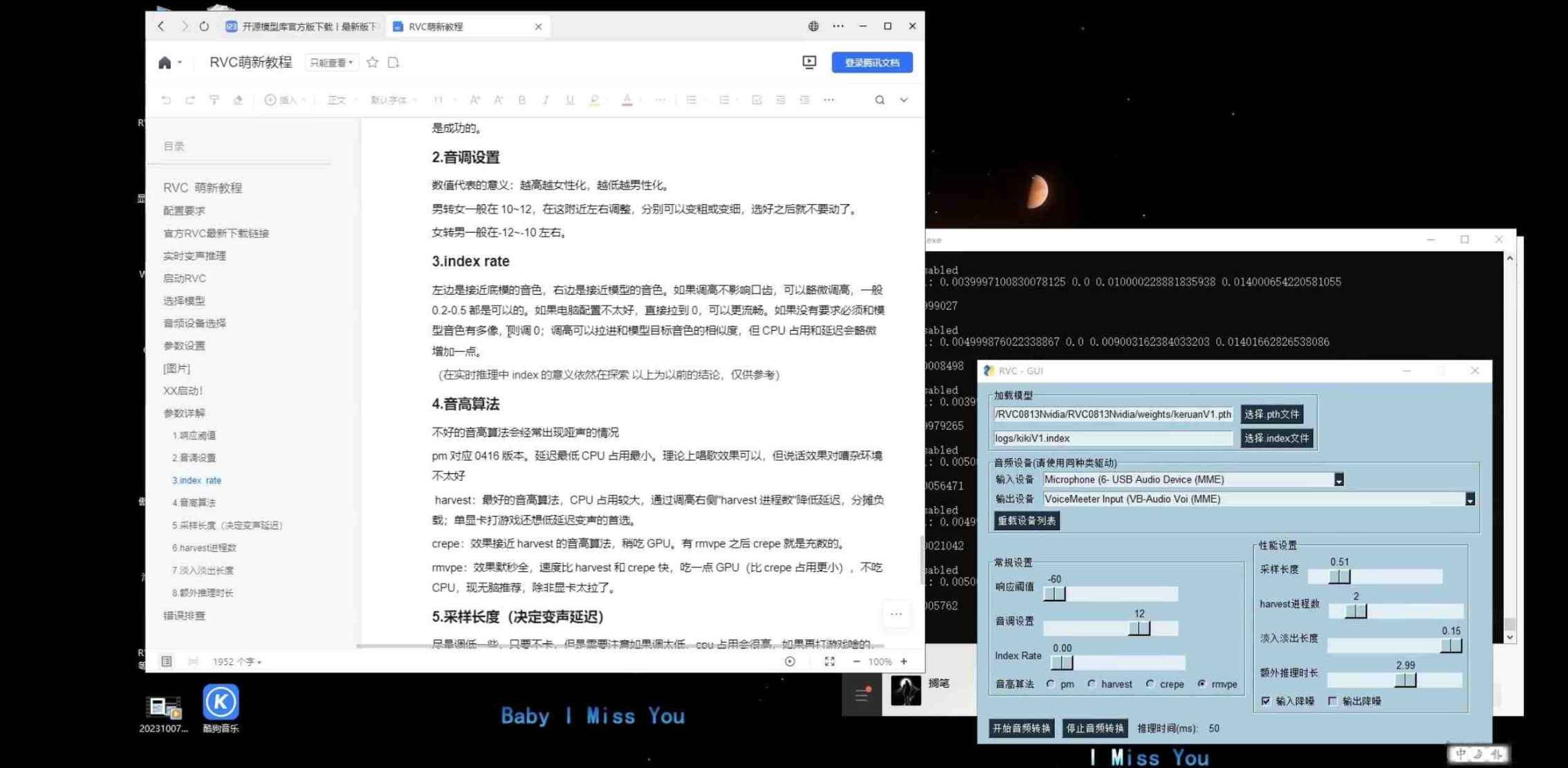Select 3.index rate in the document outline
The image size is (1568, 768).
click(196, 479)
